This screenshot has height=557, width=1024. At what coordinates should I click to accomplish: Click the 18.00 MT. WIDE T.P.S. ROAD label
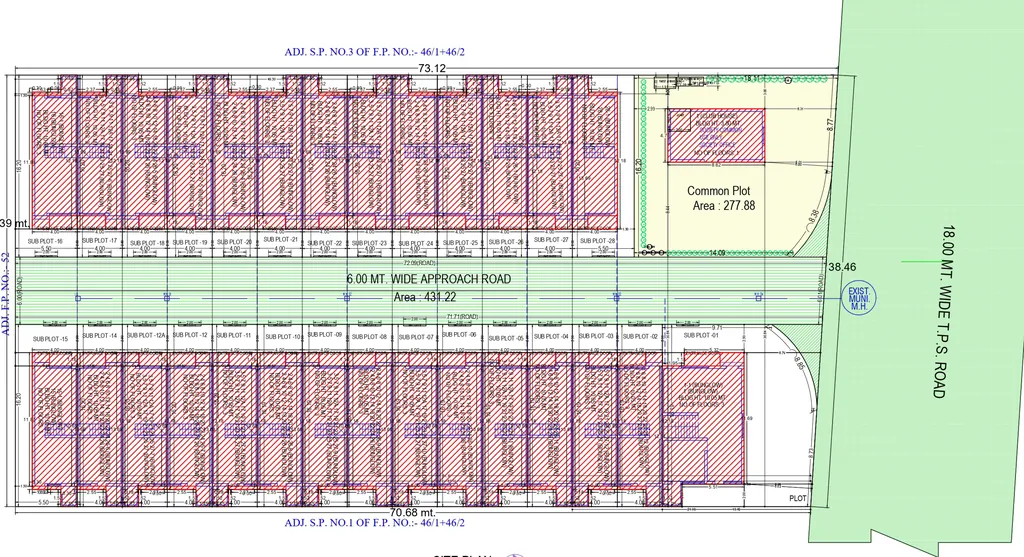pyautogui.click(x=942, y=311)
